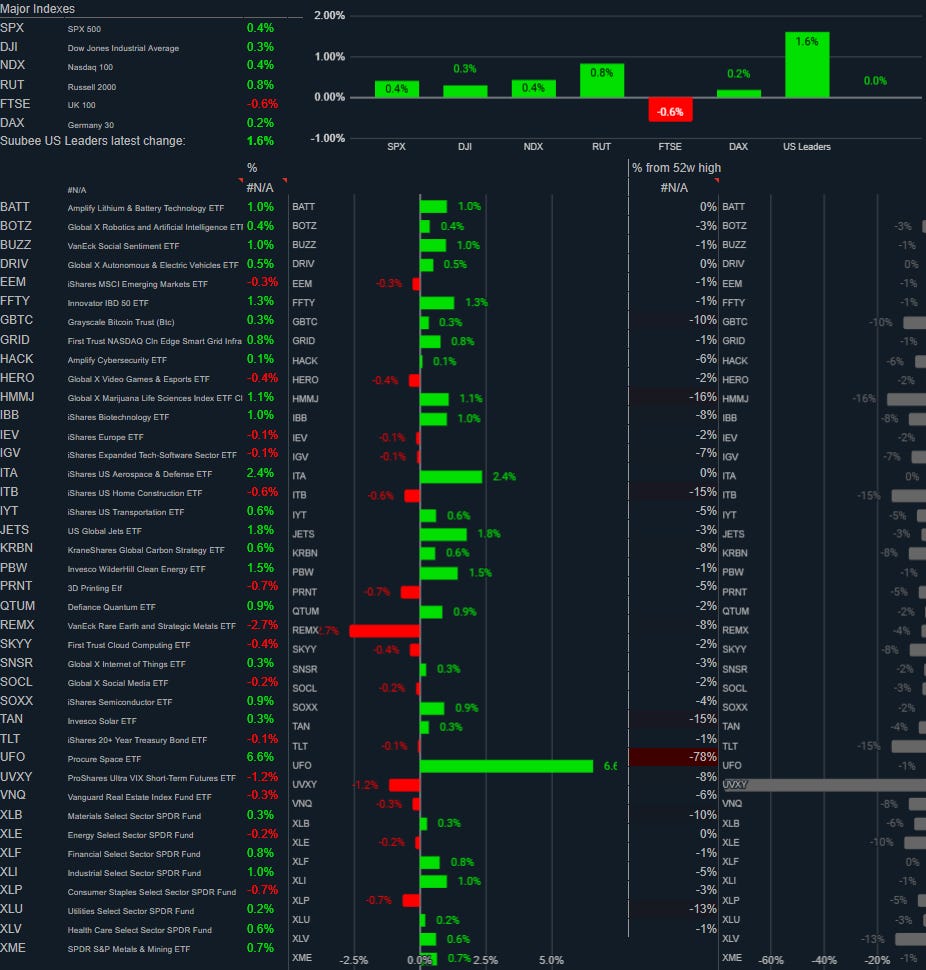Click the green US Leaders bar in index chart
The width and height of the screenshot is (926, 970).
coord(807,65)
